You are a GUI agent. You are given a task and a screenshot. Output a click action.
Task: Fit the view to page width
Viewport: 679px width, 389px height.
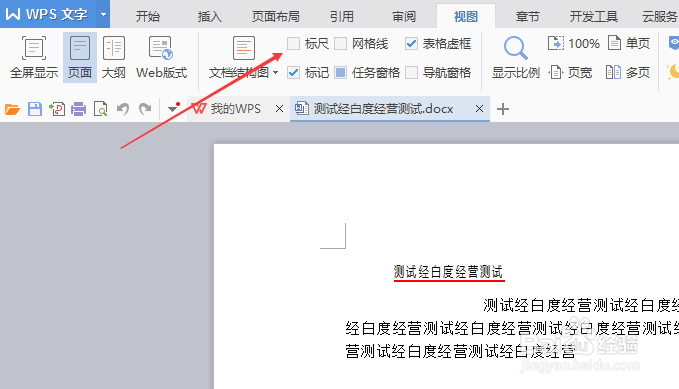coord(570,72)
